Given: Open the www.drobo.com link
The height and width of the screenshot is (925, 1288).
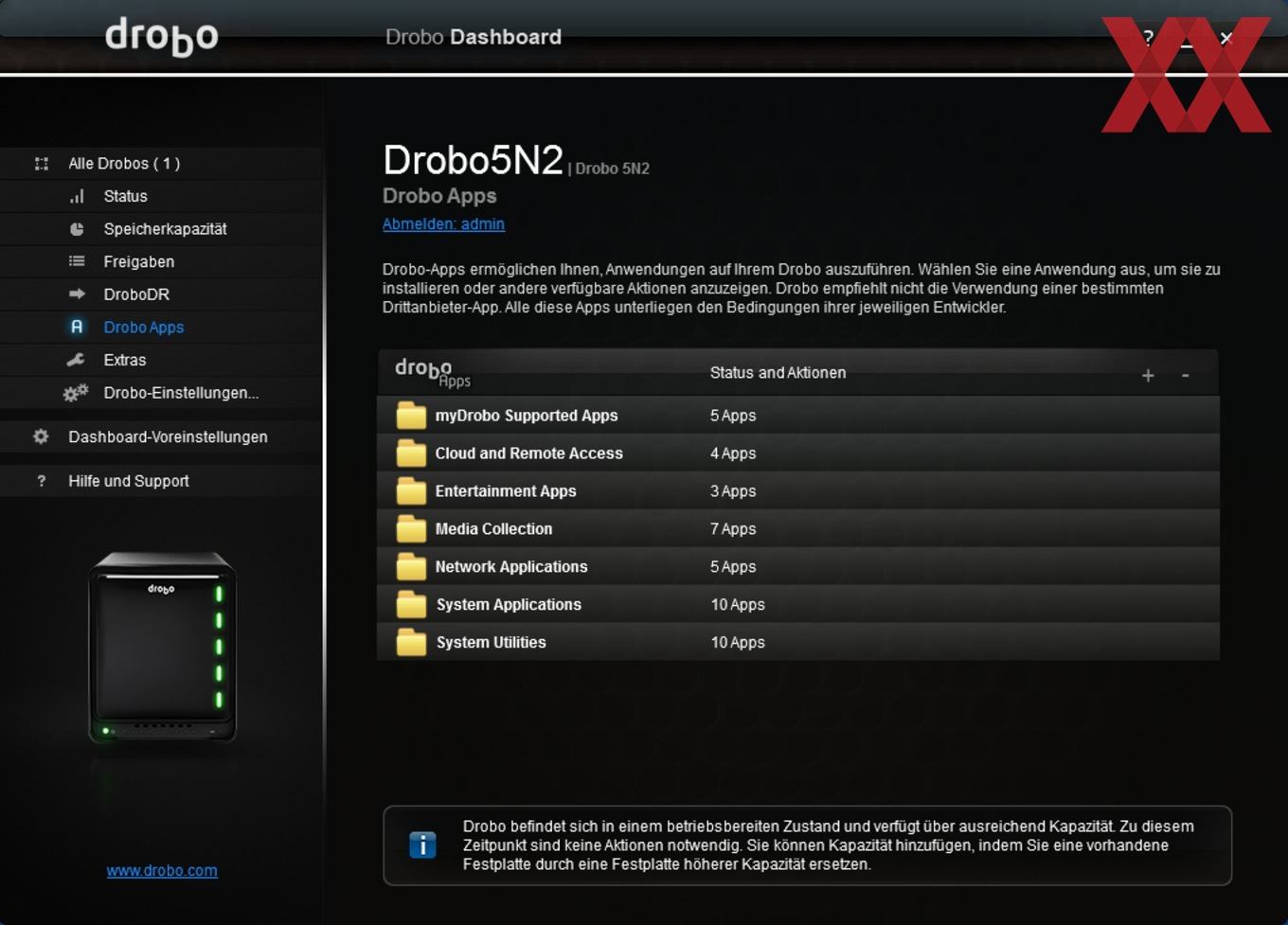Looking at the screenshot, I should [162, 870].
